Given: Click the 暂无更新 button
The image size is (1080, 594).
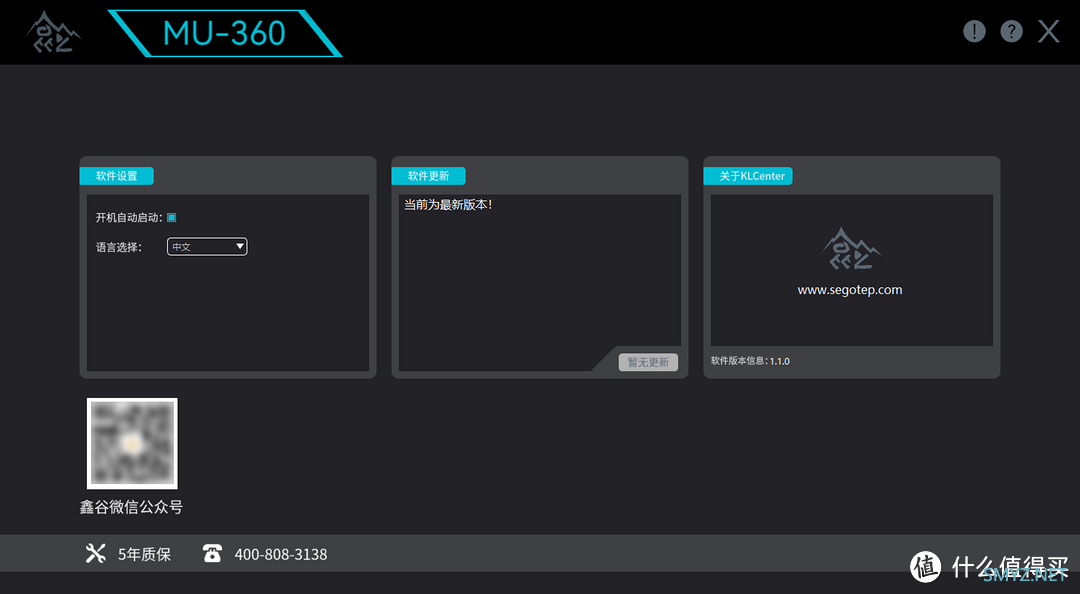Looking at the screenshot, I should (648, 362).
